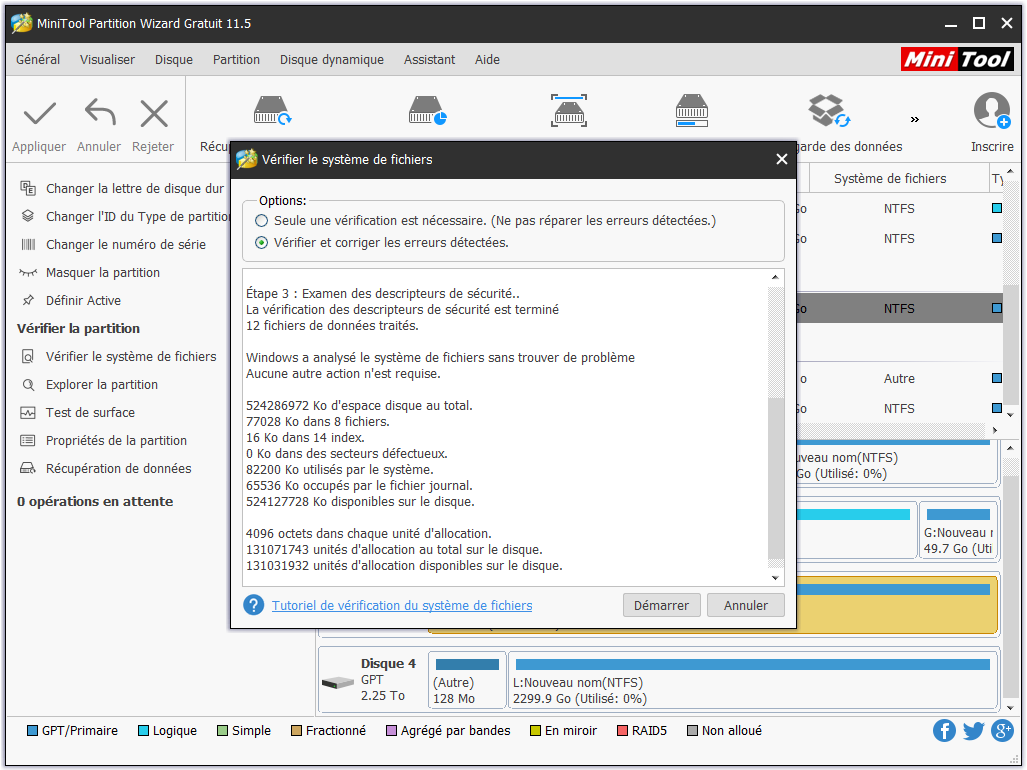Click partition list scroll down arrow
Viewport: 1027px width, 770px height.
point(1010,415)
